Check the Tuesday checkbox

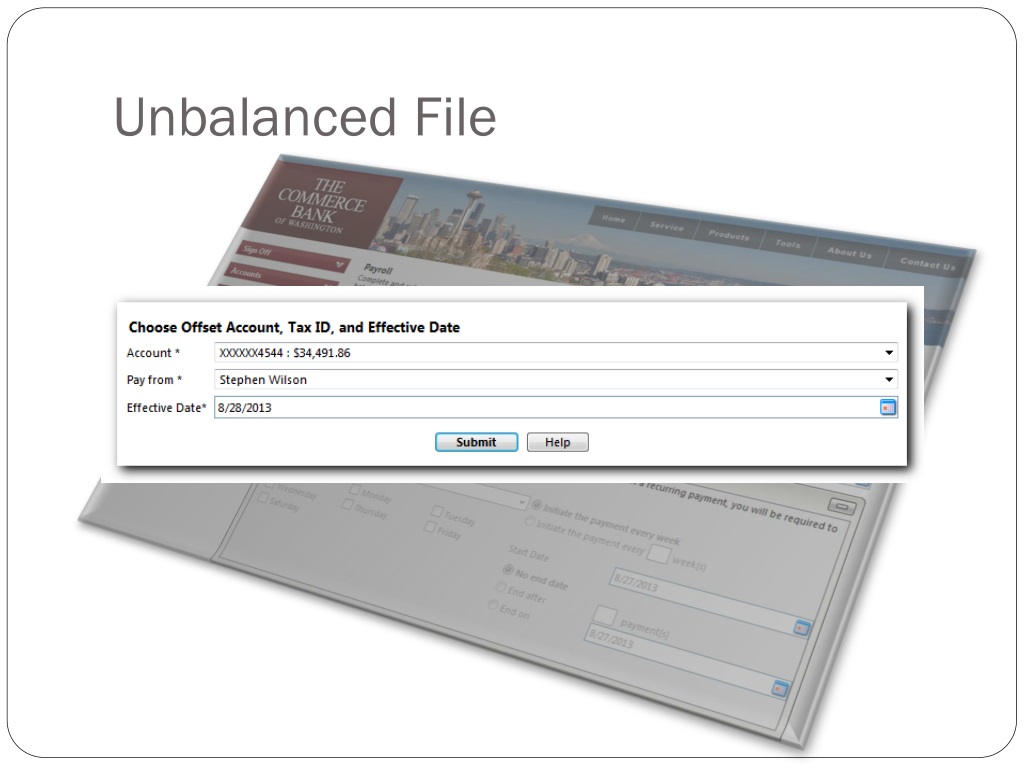pyautogui.click(x=437, y=511)
